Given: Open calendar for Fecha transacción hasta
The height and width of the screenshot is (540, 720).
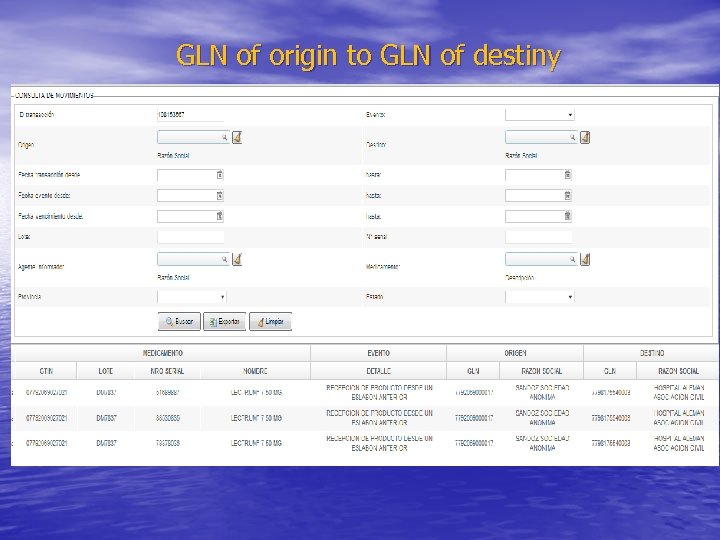Looking at the screenshot, I should pyautogui.click(x=568, y=174).
